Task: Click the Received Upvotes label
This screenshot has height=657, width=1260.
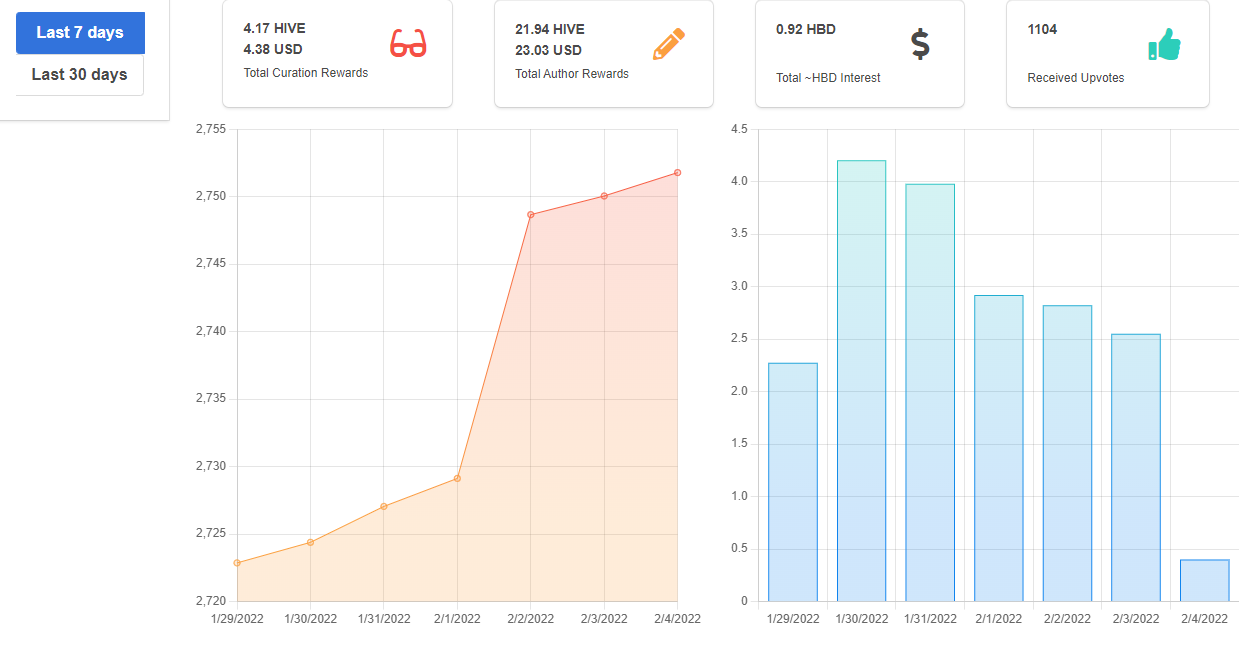Action: pos(1076,78)
